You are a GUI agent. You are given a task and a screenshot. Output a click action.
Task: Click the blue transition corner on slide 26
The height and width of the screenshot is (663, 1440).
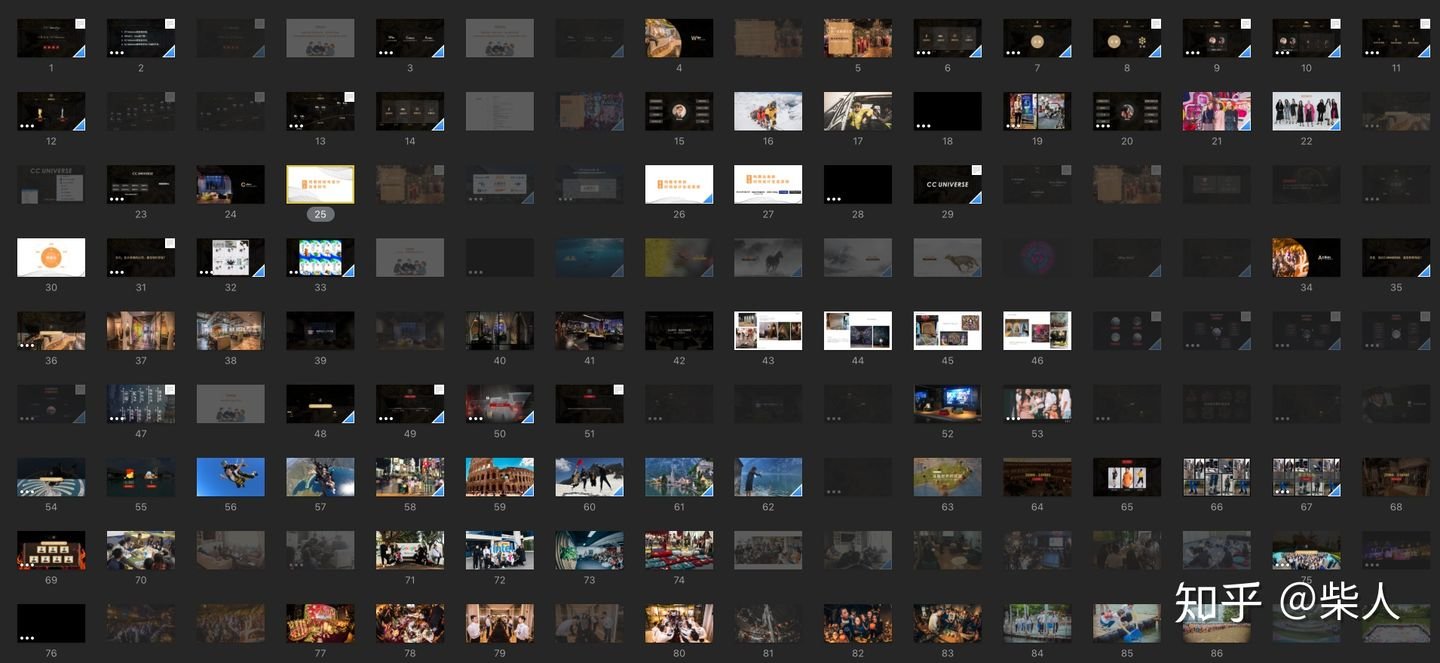pos(707,198)
